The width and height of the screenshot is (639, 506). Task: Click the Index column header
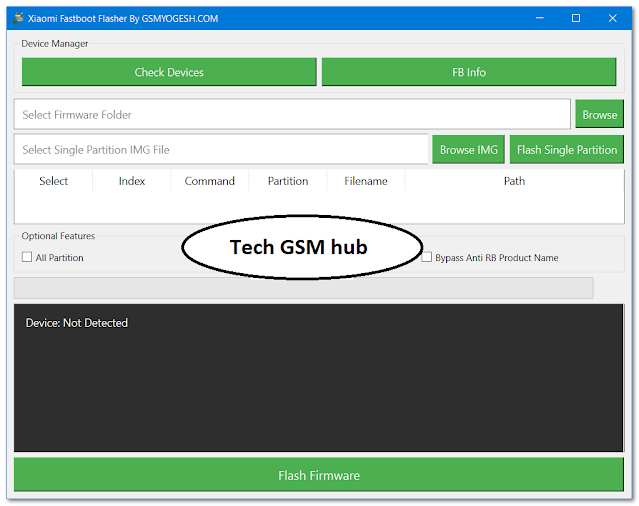tap(132, 181)
